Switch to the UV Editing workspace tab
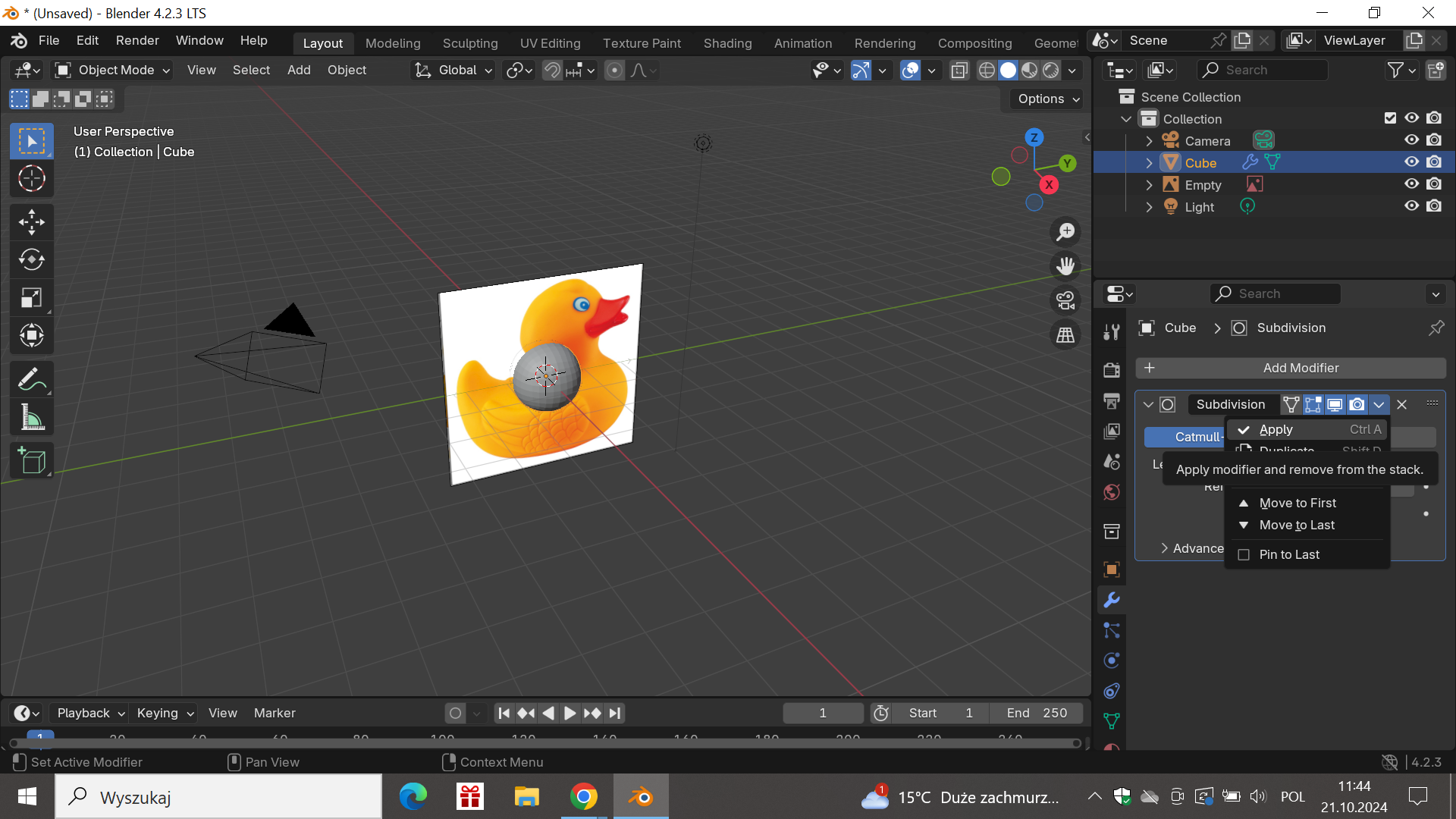The image size is (1456, 819). [x=550, y=43]
